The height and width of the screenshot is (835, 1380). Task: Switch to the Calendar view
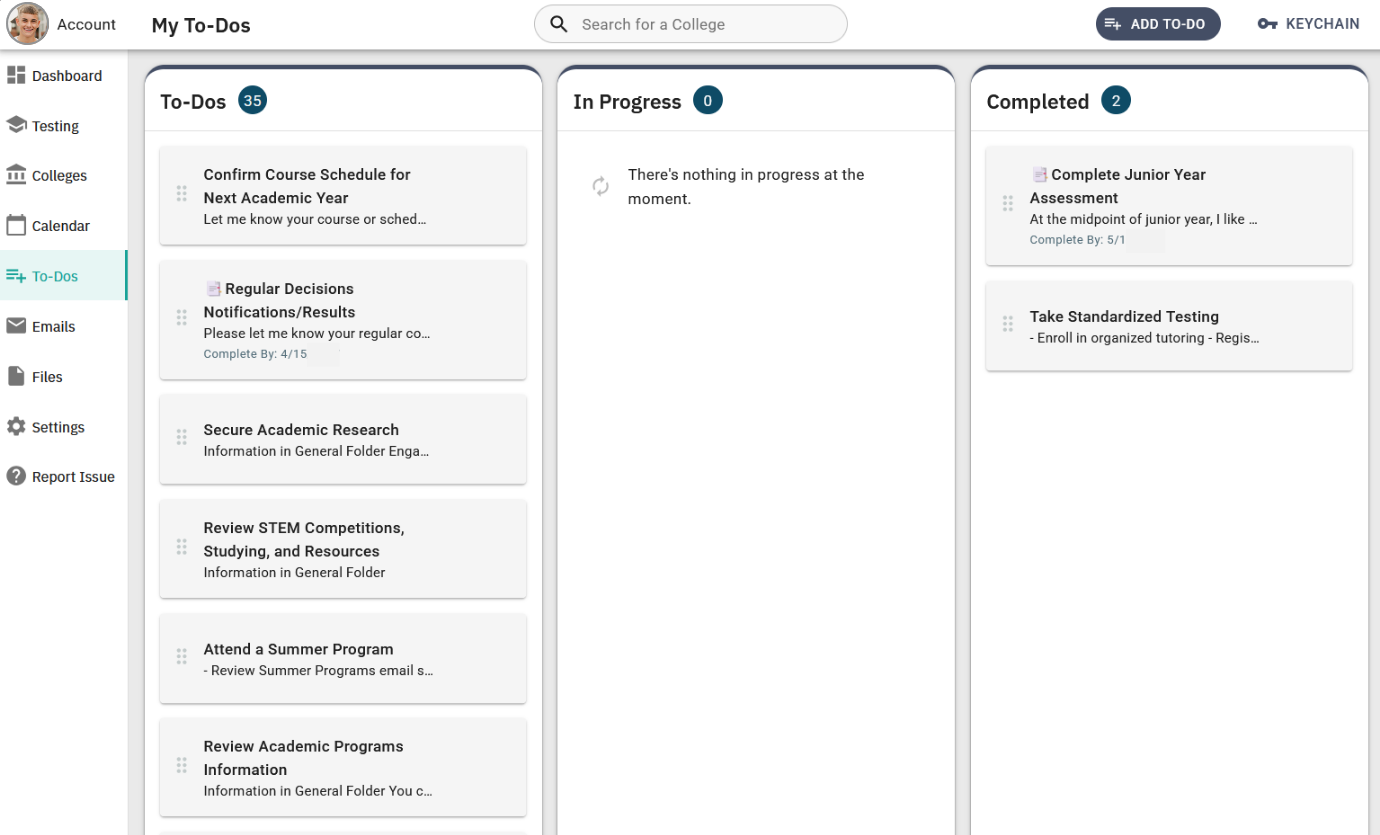coord(63,225)
